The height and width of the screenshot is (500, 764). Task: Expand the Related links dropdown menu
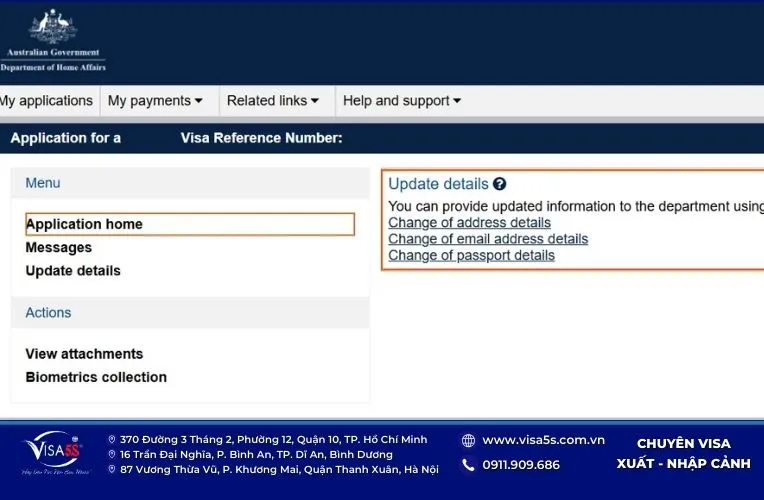click(x=273, y=100)
